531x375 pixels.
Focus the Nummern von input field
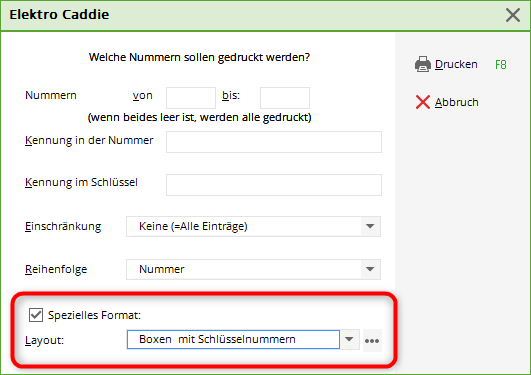[x=191, y=98]
